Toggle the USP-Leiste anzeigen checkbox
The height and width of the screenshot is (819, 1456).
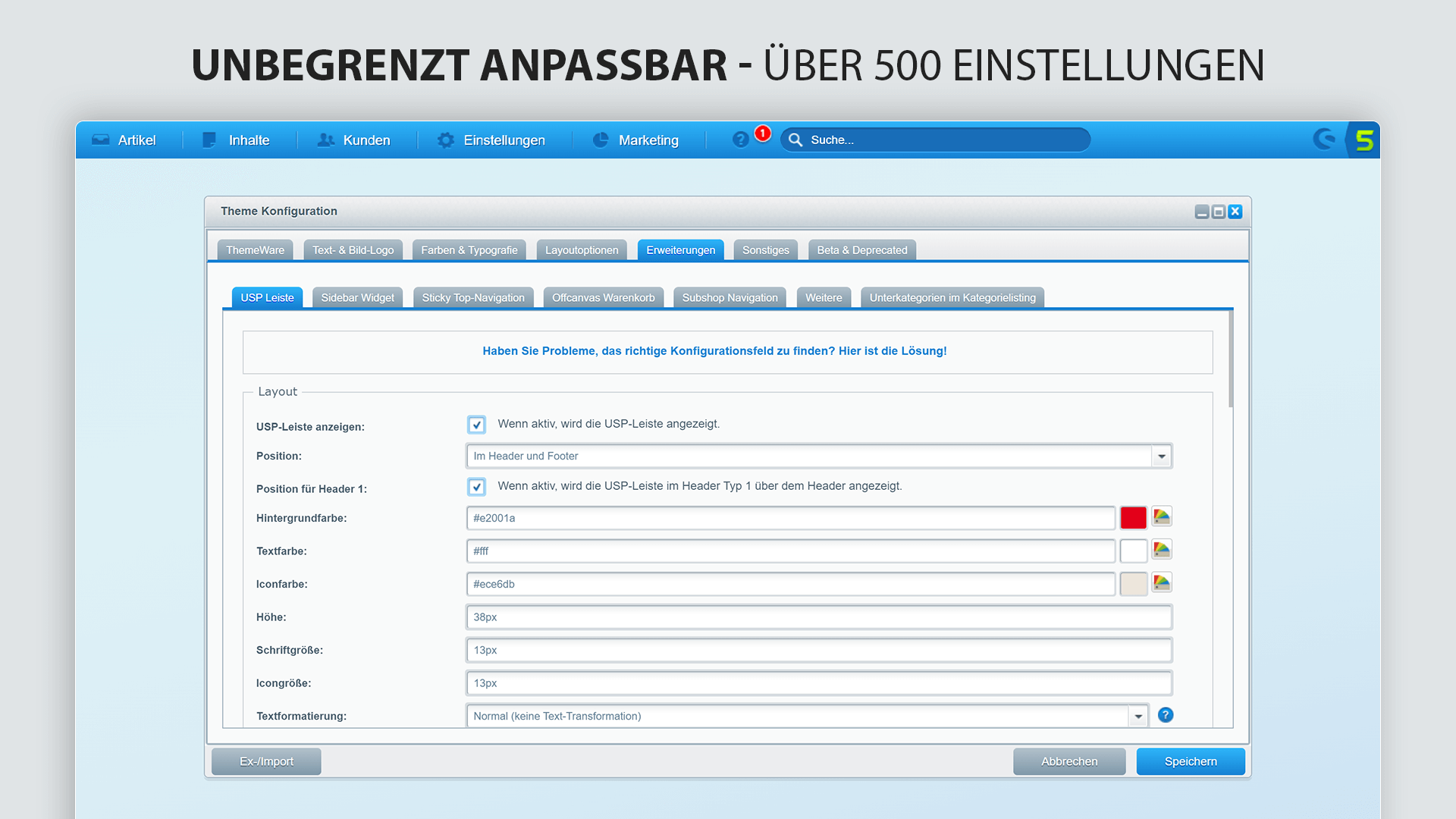click(477, 425)
